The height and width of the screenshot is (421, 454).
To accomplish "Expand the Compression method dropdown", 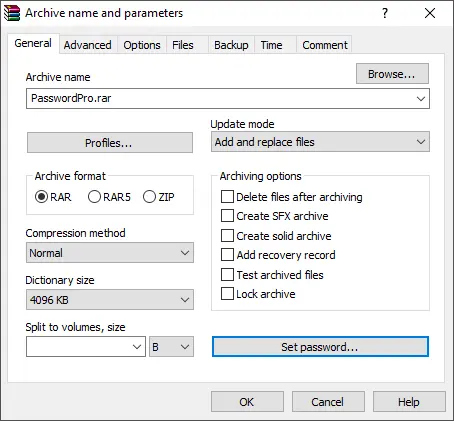I will [110, 253].
